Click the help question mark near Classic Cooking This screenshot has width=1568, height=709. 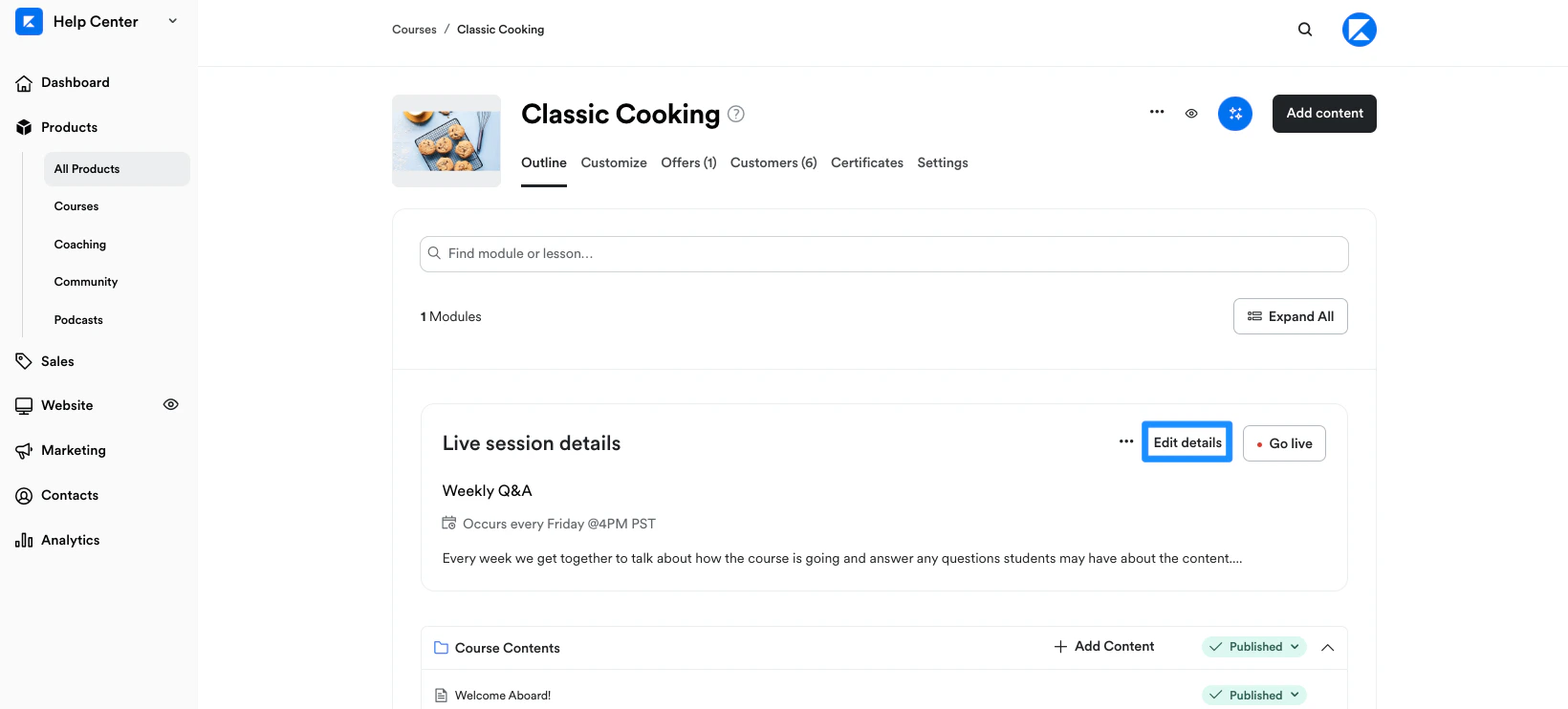pos(736,114)
